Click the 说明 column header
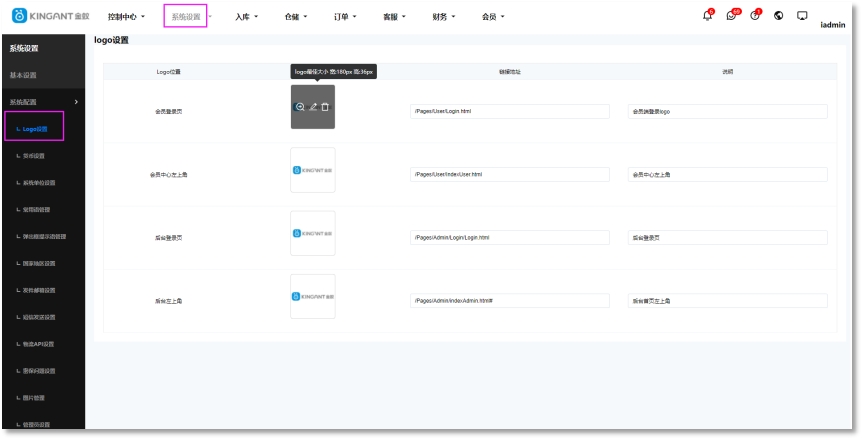The height and width of the screenshot is (438, 862). [x=727, y=72]
